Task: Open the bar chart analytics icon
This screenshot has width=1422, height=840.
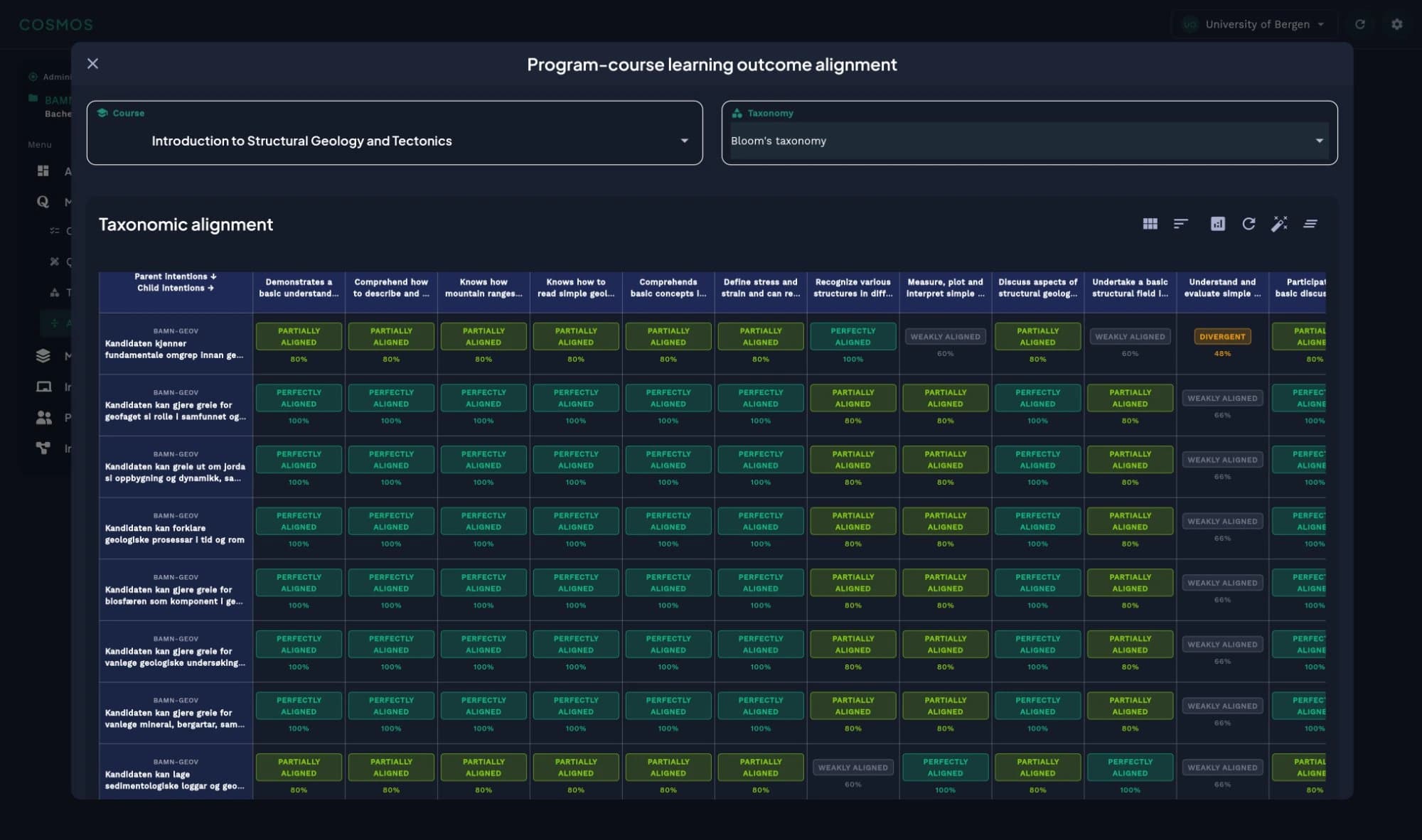Action: click(1217, 224)
